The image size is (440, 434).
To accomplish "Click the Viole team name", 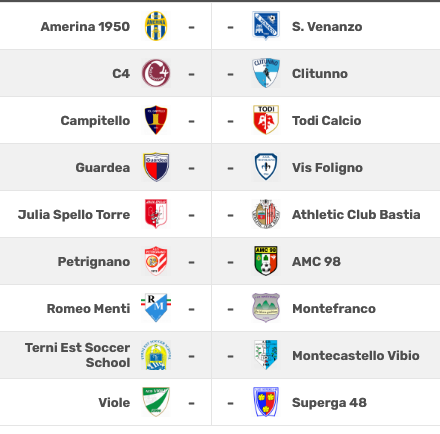I will pyautogui.click(x=114, y=403).
